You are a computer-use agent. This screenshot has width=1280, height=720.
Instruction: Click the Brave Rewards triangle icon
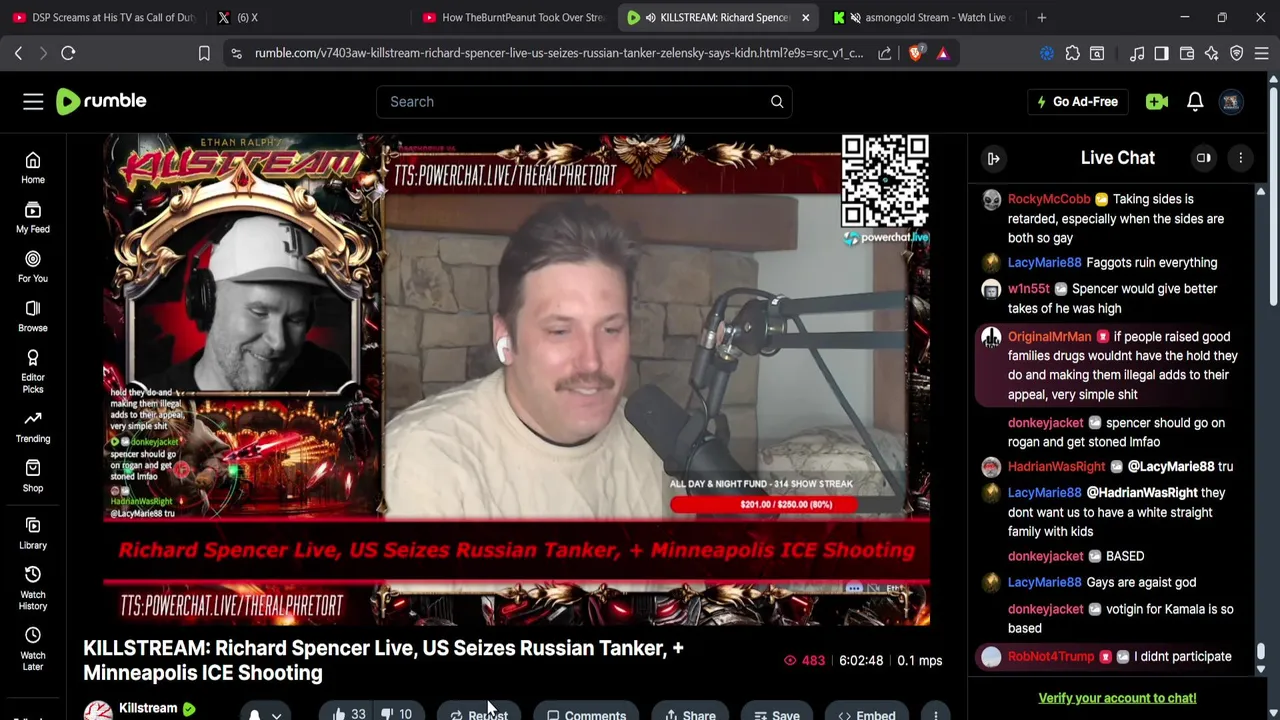click(x=942, y=53)
